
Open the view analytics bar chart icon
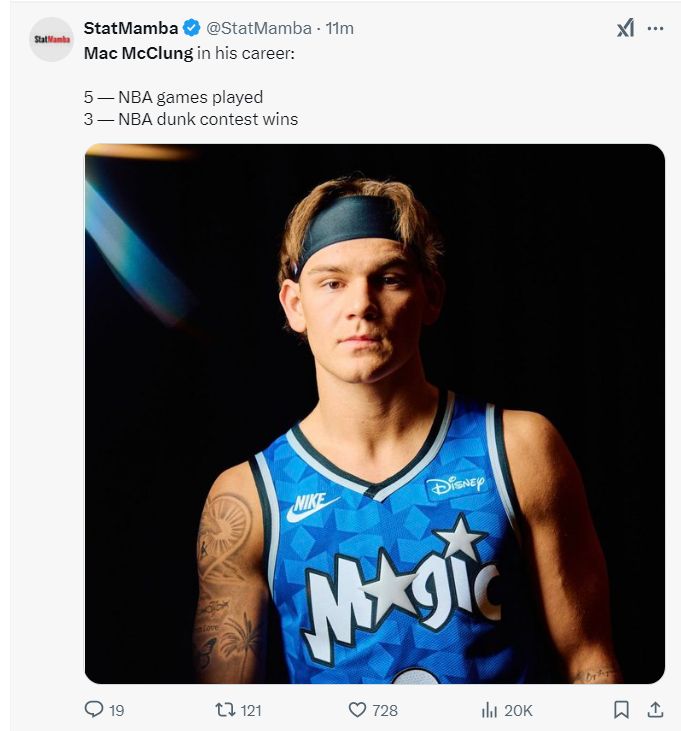pos(490,709)
